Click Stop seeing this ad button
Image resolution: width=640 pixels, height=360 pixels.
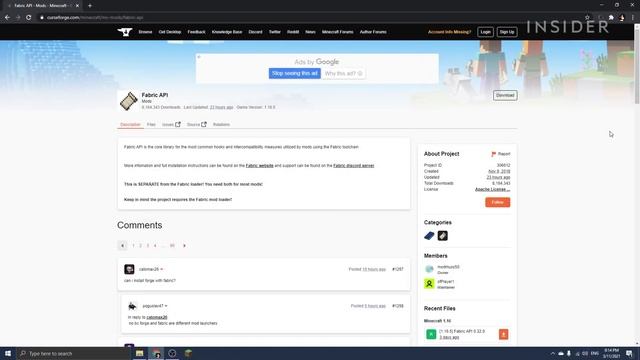(295, 73)
